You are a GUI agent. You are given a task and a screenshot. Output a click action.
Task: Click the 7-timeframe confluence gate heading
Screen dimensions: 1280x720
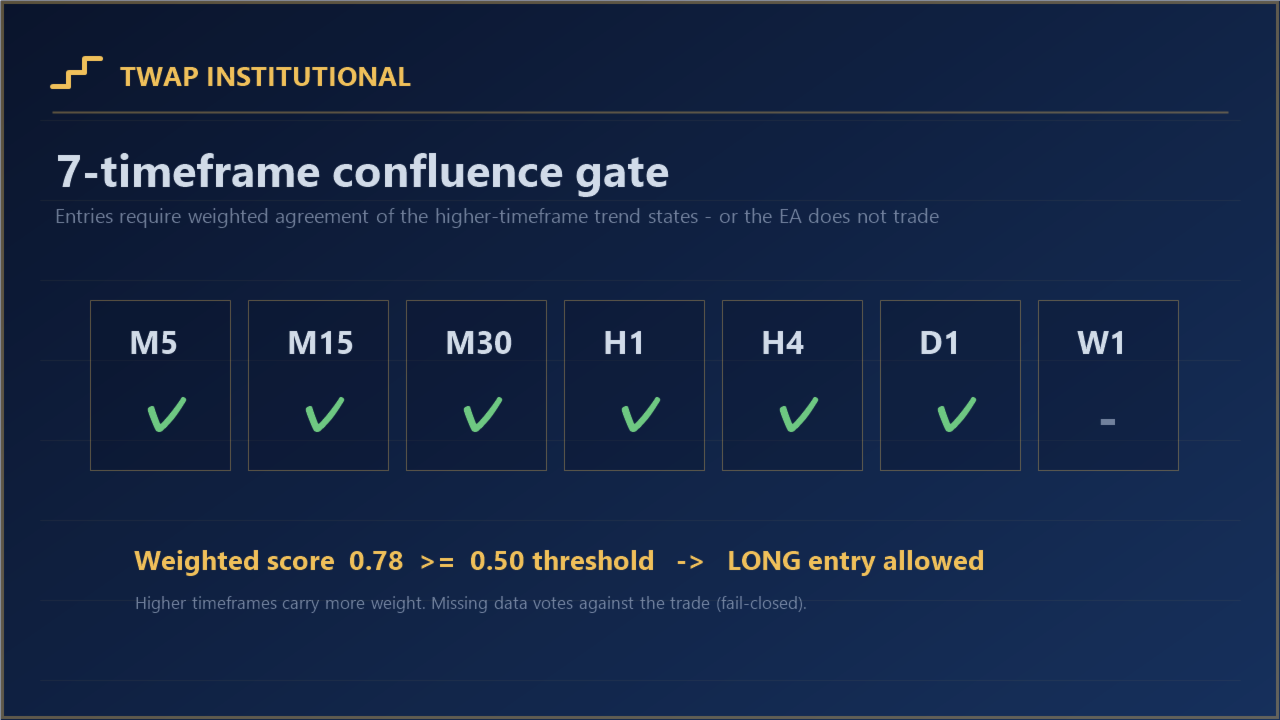362,172
